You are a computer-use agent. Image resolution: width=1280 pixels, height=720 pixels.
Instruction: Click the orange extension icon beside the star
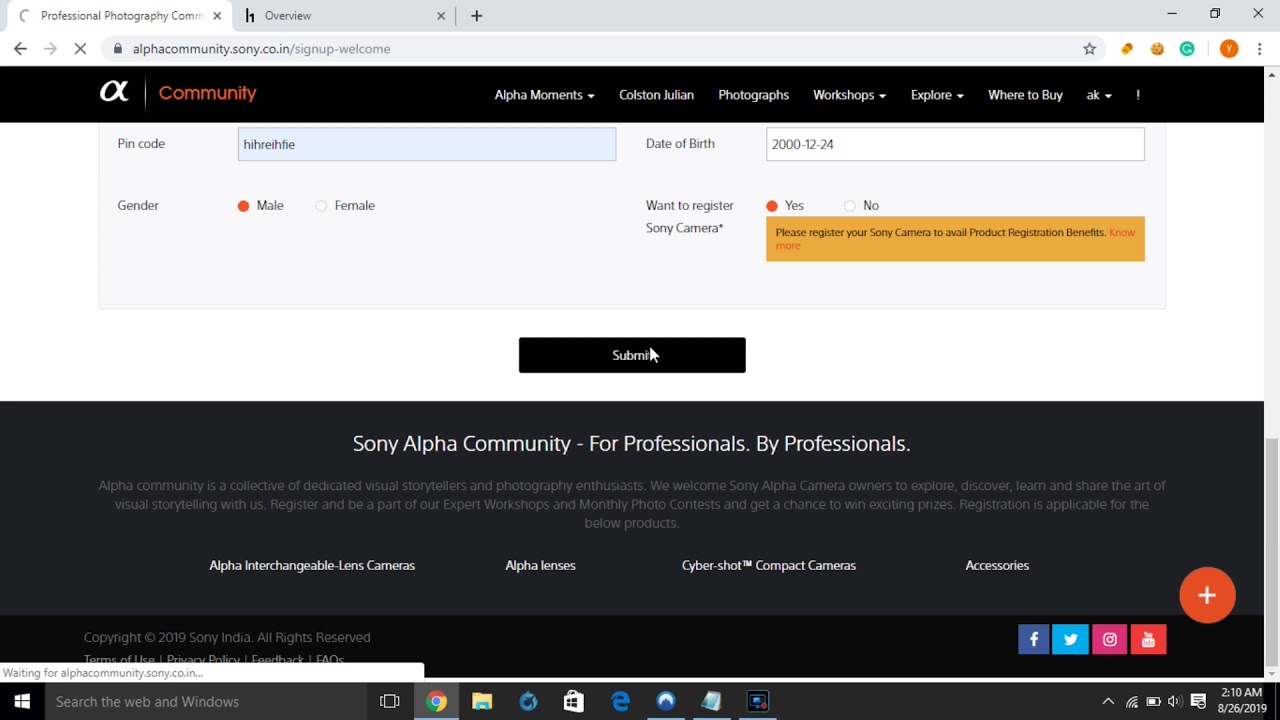pyautogui.click(x=1127, y=48)
